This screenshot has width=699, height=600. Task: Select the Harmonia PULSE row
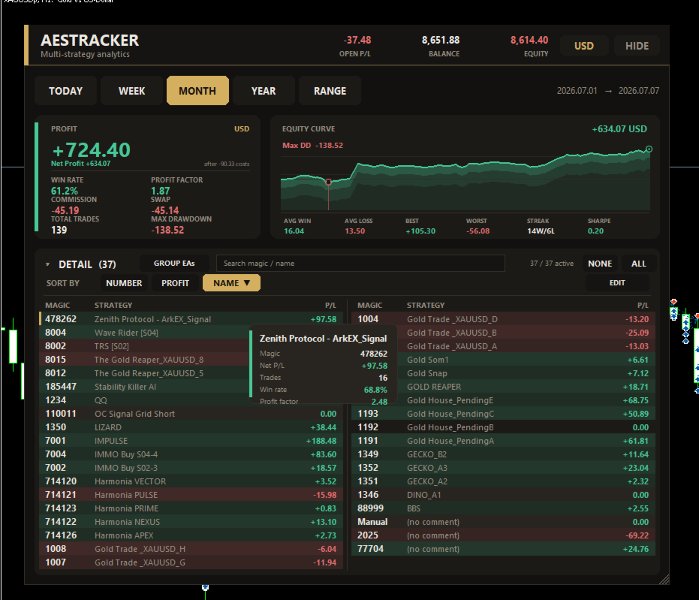point(191,495)
